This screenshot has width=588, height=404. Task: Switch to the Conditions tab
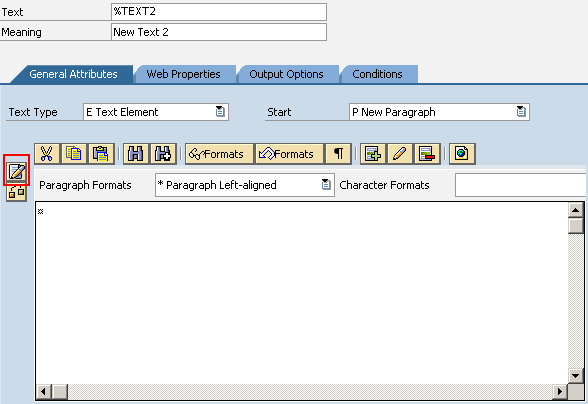pyautogui.click(x=377, y=74)
